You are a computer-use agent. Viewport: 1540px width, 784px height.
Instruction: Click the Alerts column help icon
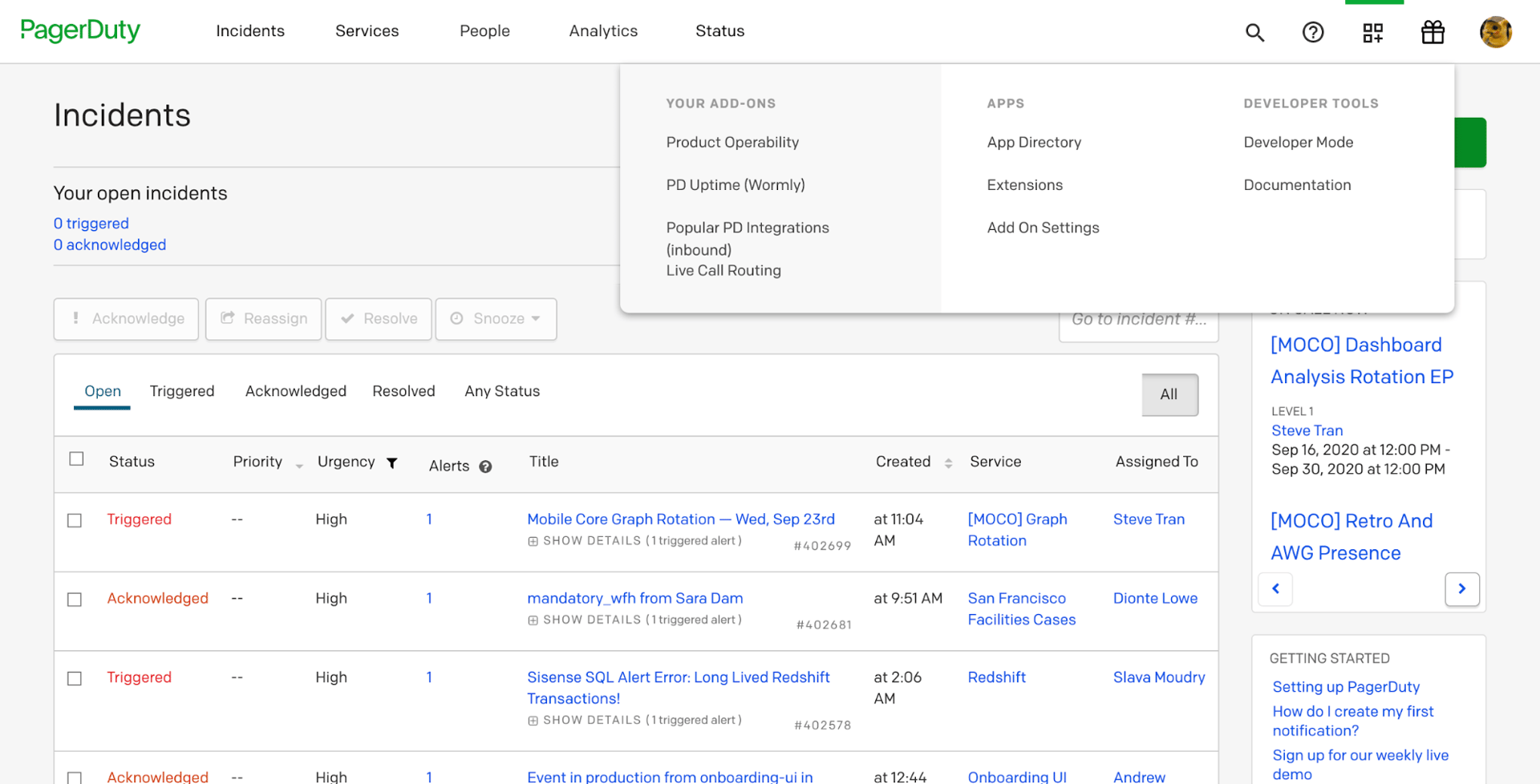(485, 467)
